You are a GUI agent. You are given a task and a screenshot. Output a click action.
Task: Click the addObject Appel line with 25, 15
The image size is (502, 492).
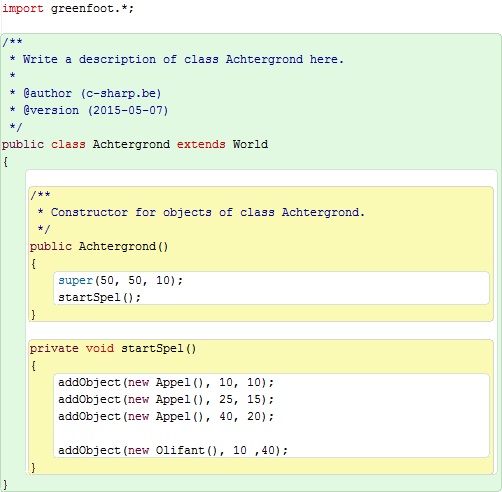coord(166,399)
